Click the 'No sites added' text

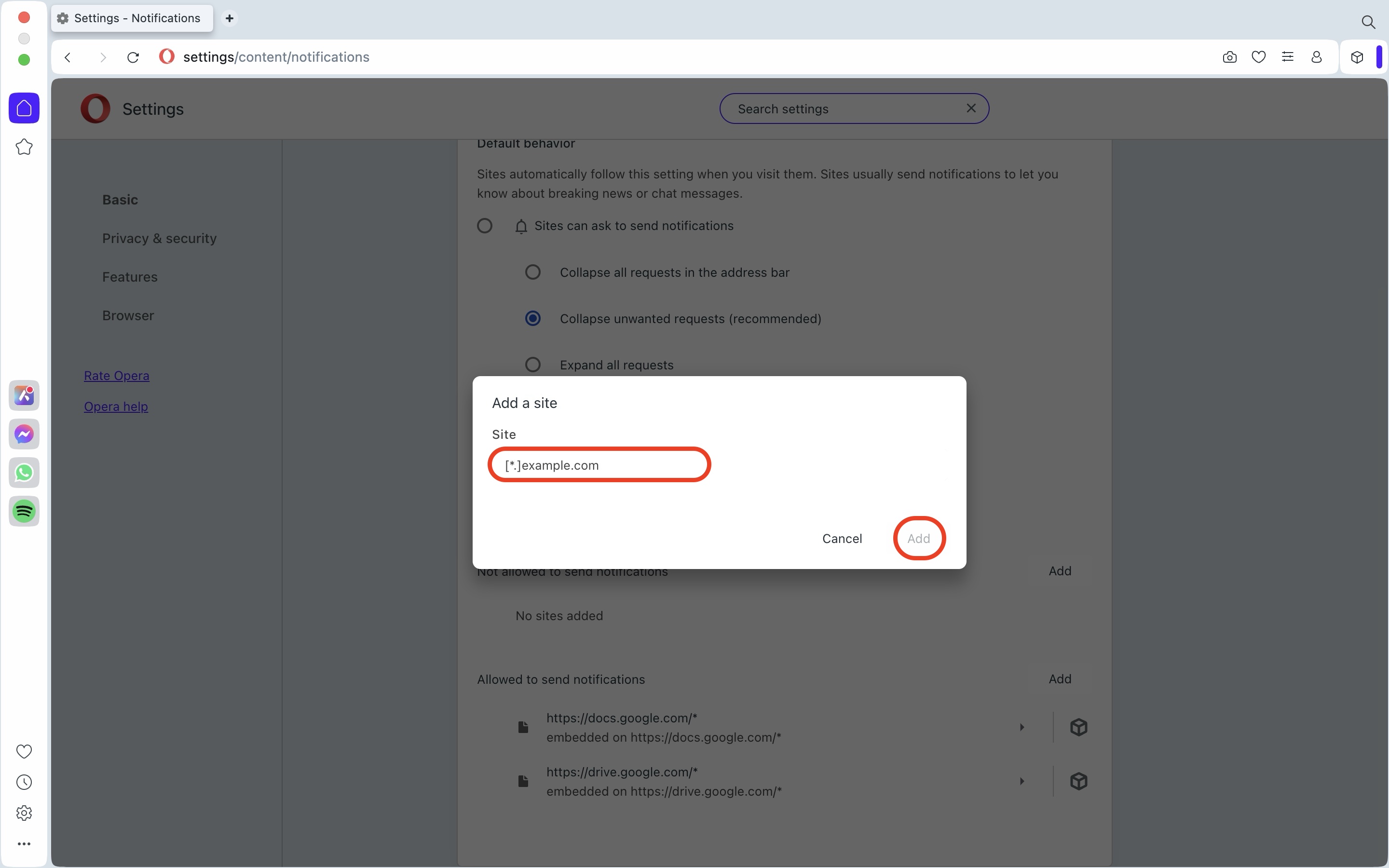click(559, 616)
